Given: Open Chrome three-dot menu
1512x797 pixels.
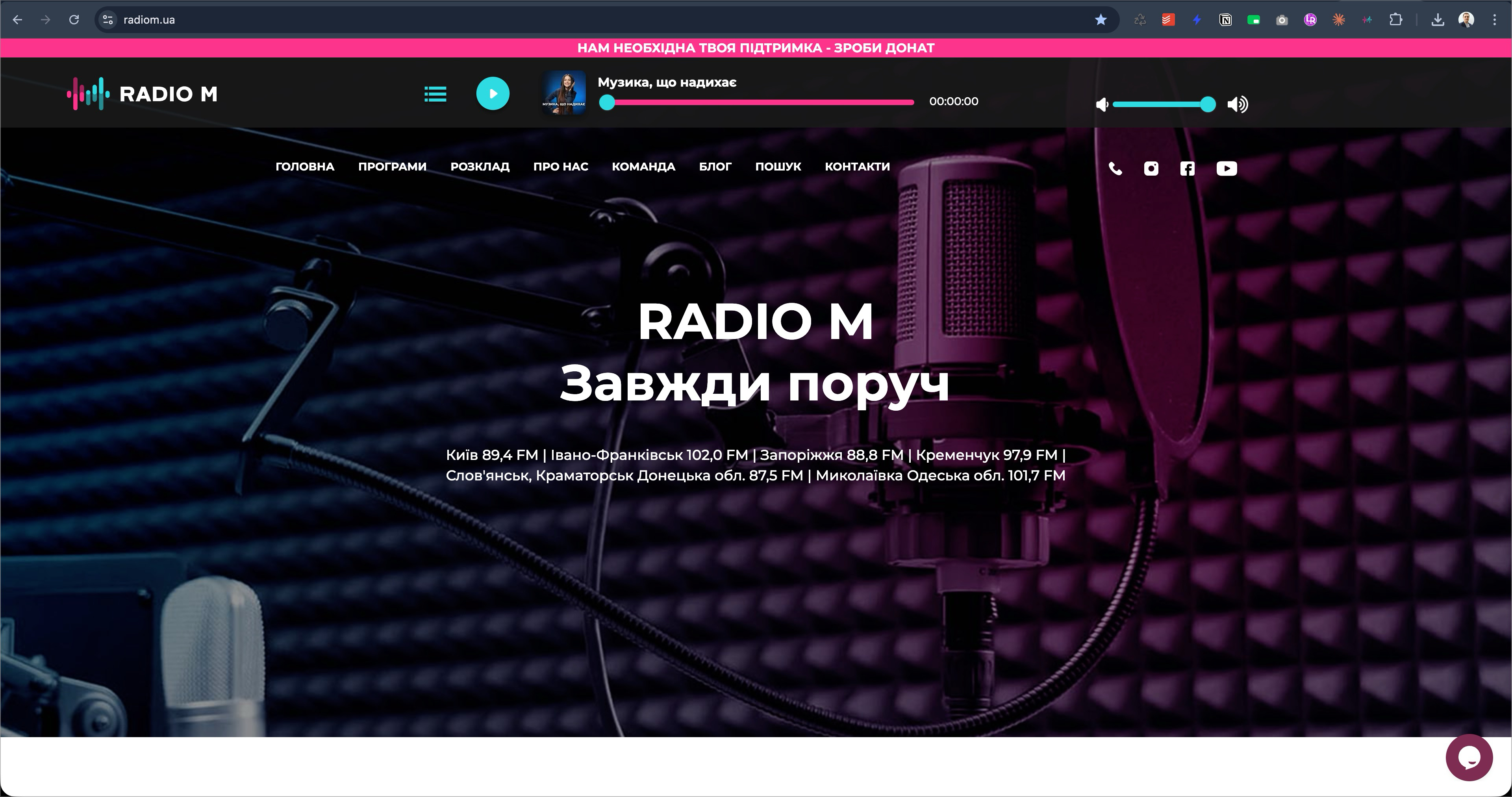Looking at the screenshot, I should click(x=1494, y=20).
